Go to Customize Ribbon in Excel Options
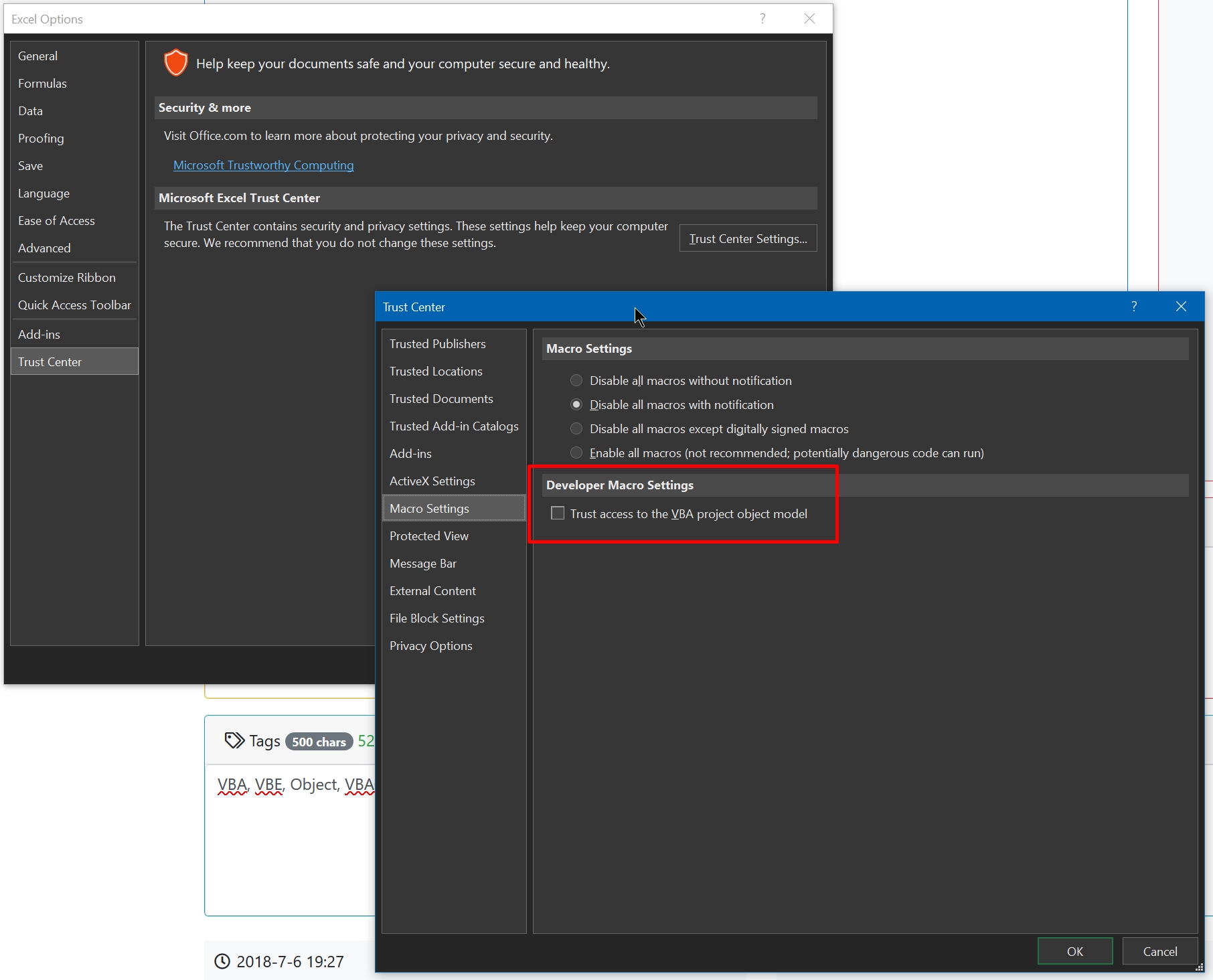This screenshot has height=980, width=1213. pyautogui.click(x=67, y=278)
